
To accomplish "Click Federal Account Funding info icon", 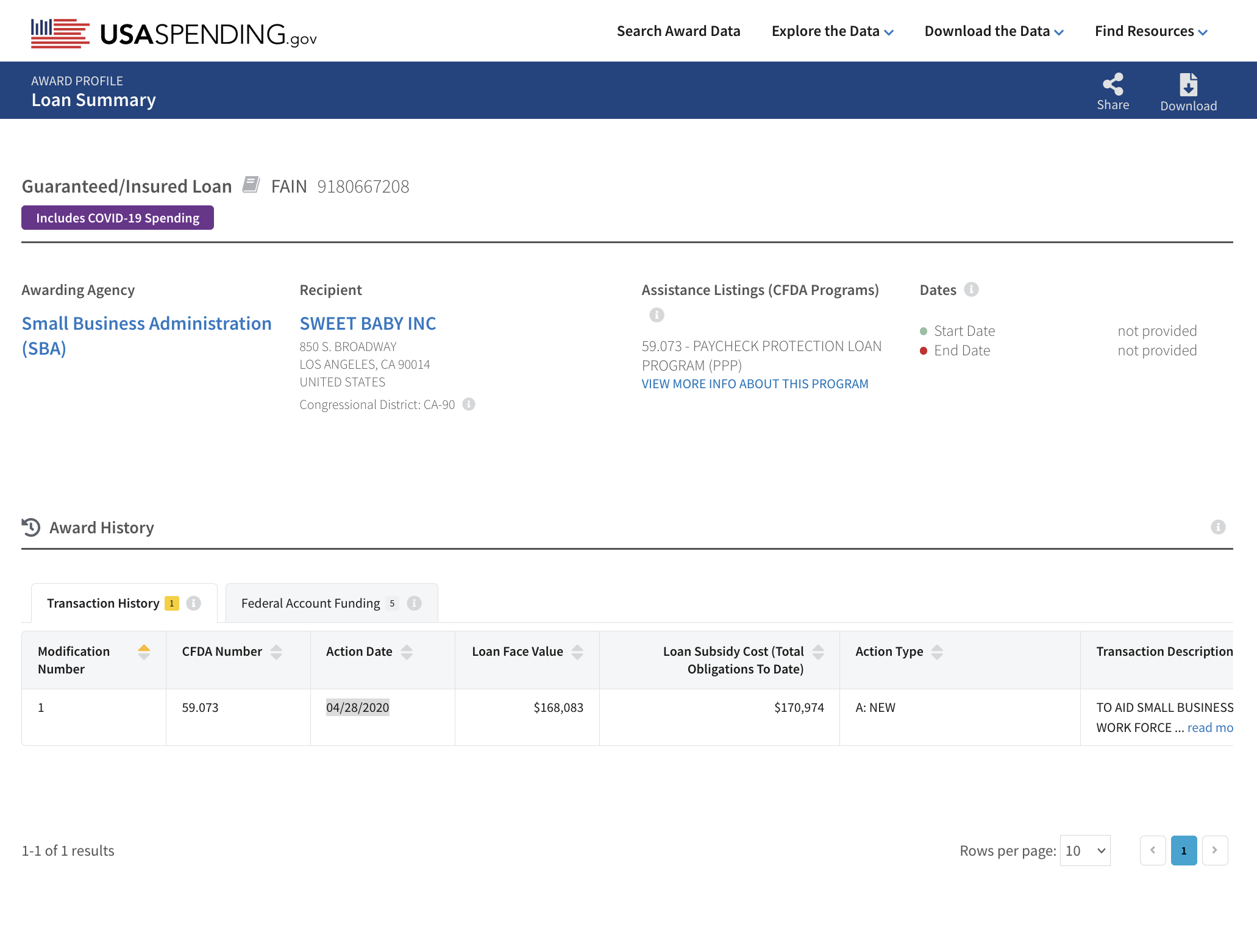I will (x=415, y=603).
